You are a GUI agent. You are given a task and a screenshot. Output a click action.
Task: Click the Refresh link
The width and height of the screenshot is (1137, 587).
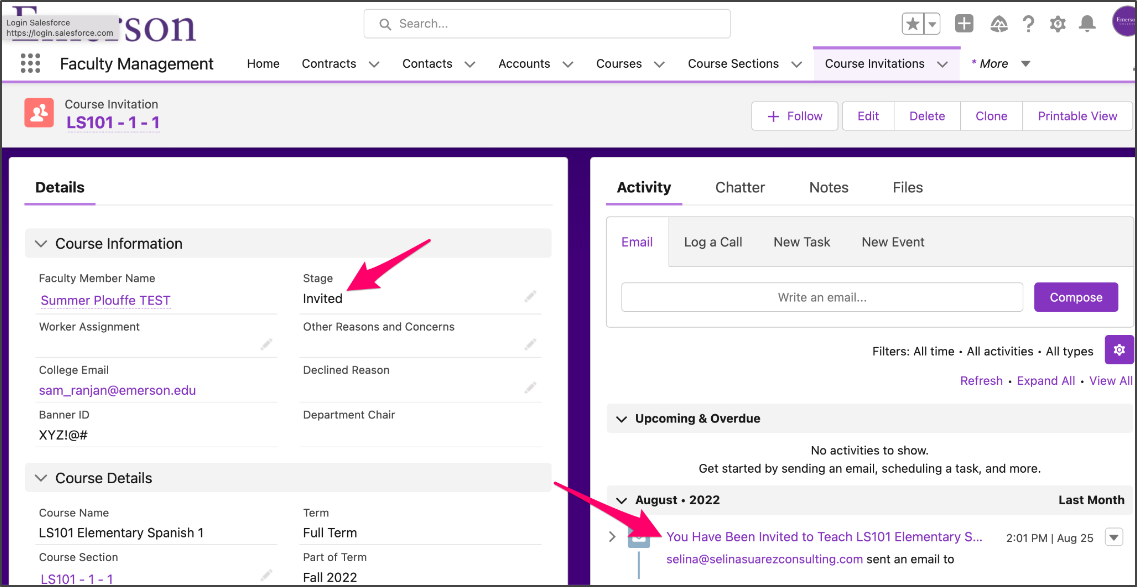[981, 380]
